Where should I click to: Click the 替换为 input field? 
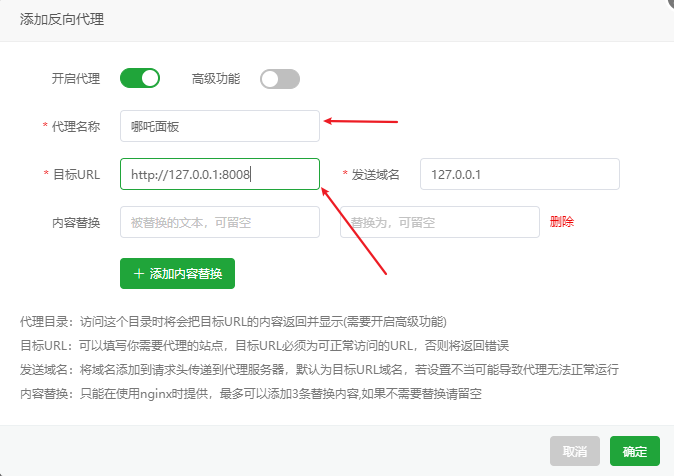coord(440,222)
